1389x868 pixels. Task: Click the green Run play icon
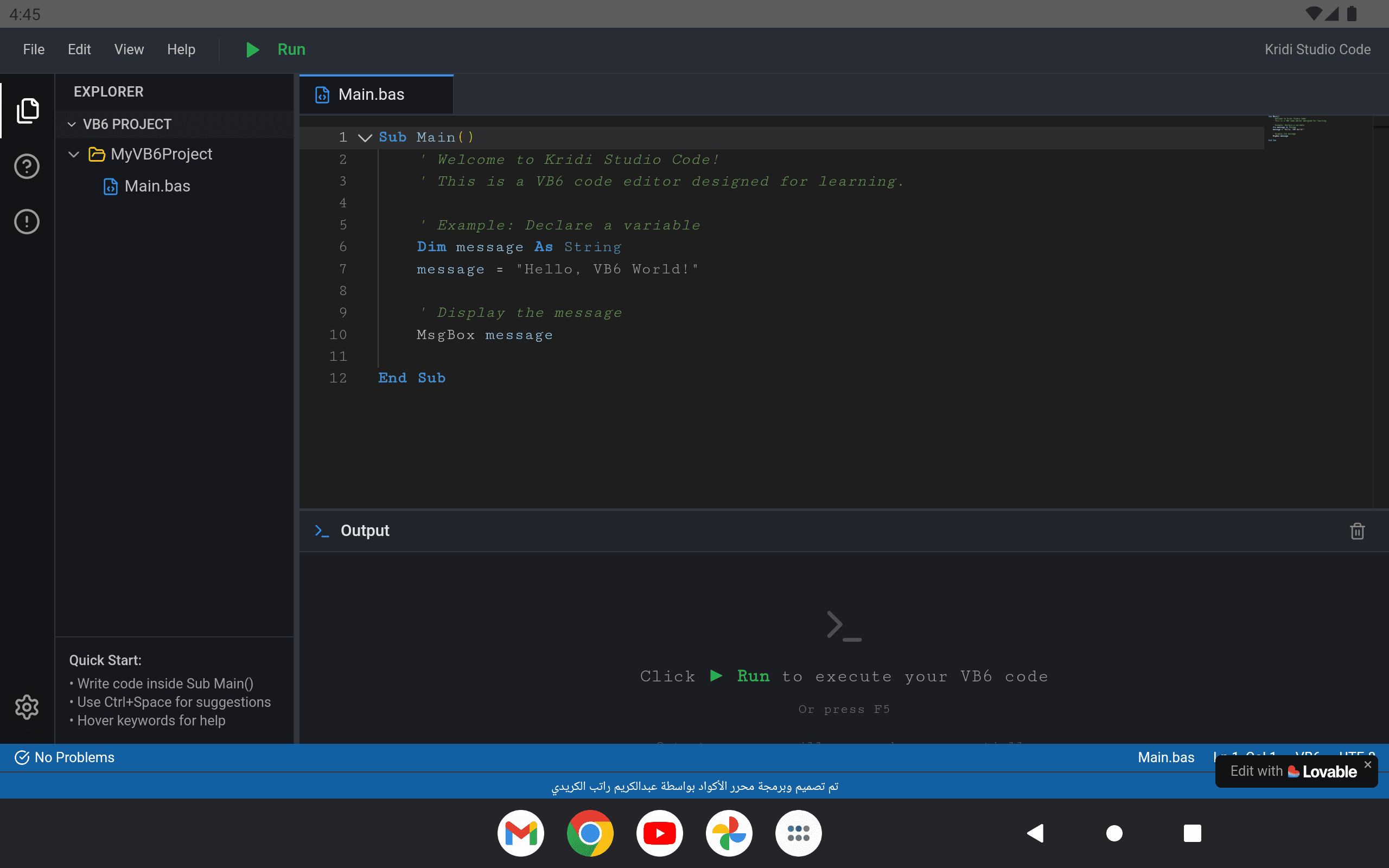(x=252, y=50)
